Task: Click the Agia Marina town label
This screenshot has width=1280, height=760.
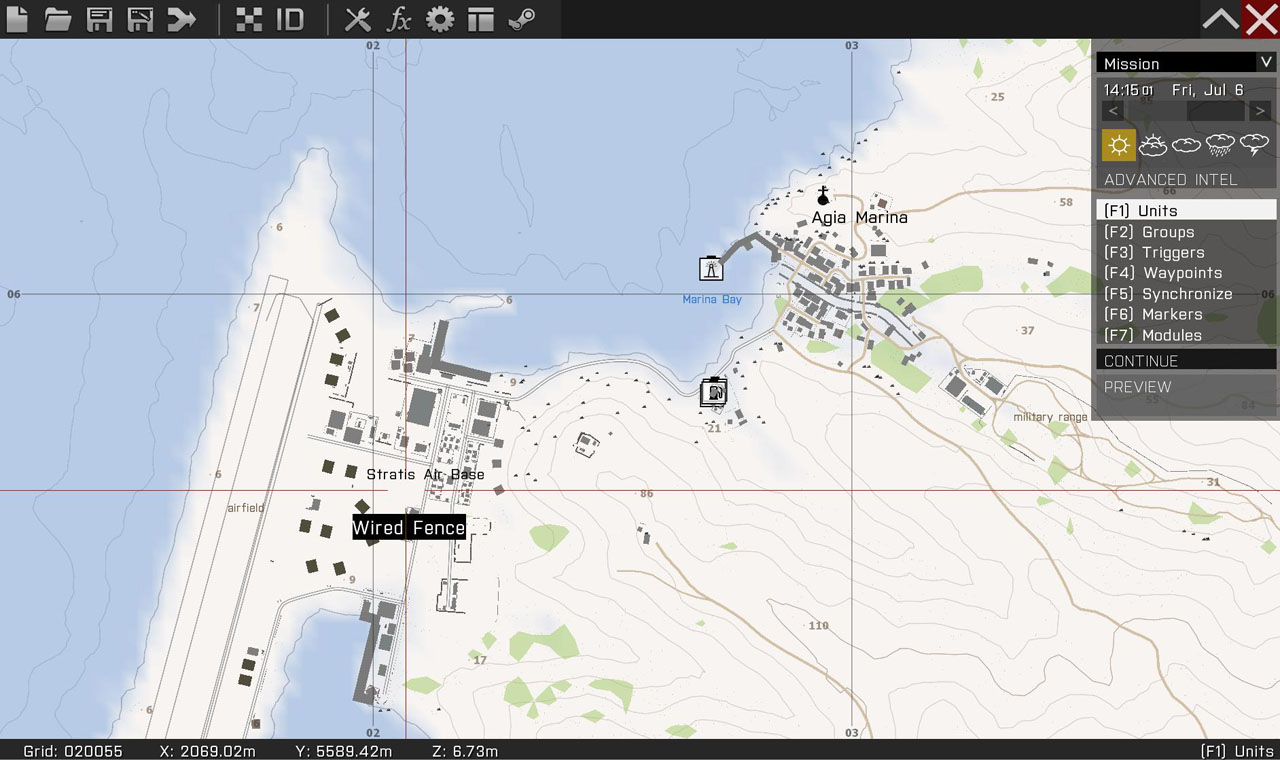Action: pyautogui.click(x=859, y=217)
